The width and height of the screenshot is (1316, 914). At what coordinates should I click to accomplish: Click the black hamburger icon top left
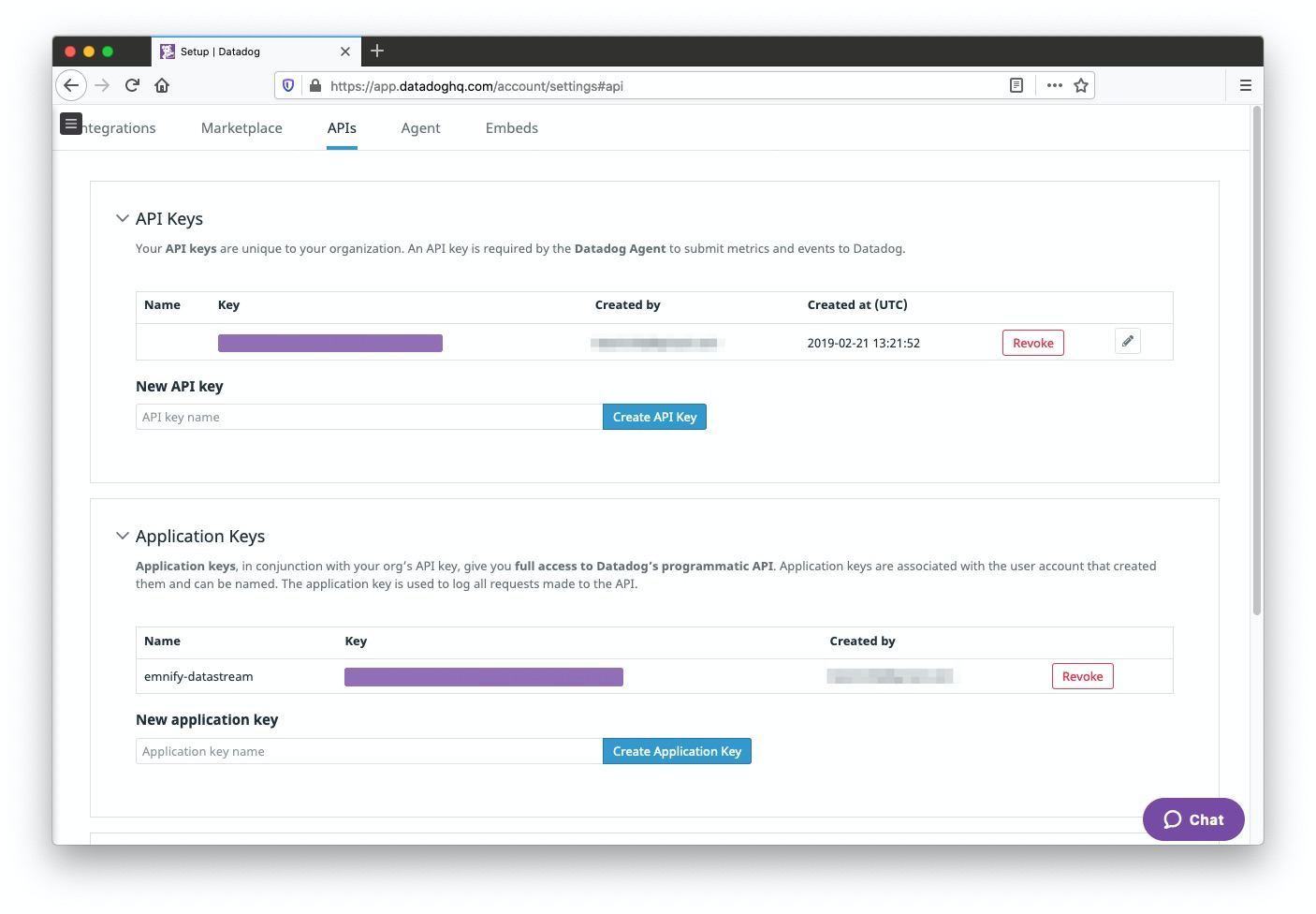(x=71, y=123)
